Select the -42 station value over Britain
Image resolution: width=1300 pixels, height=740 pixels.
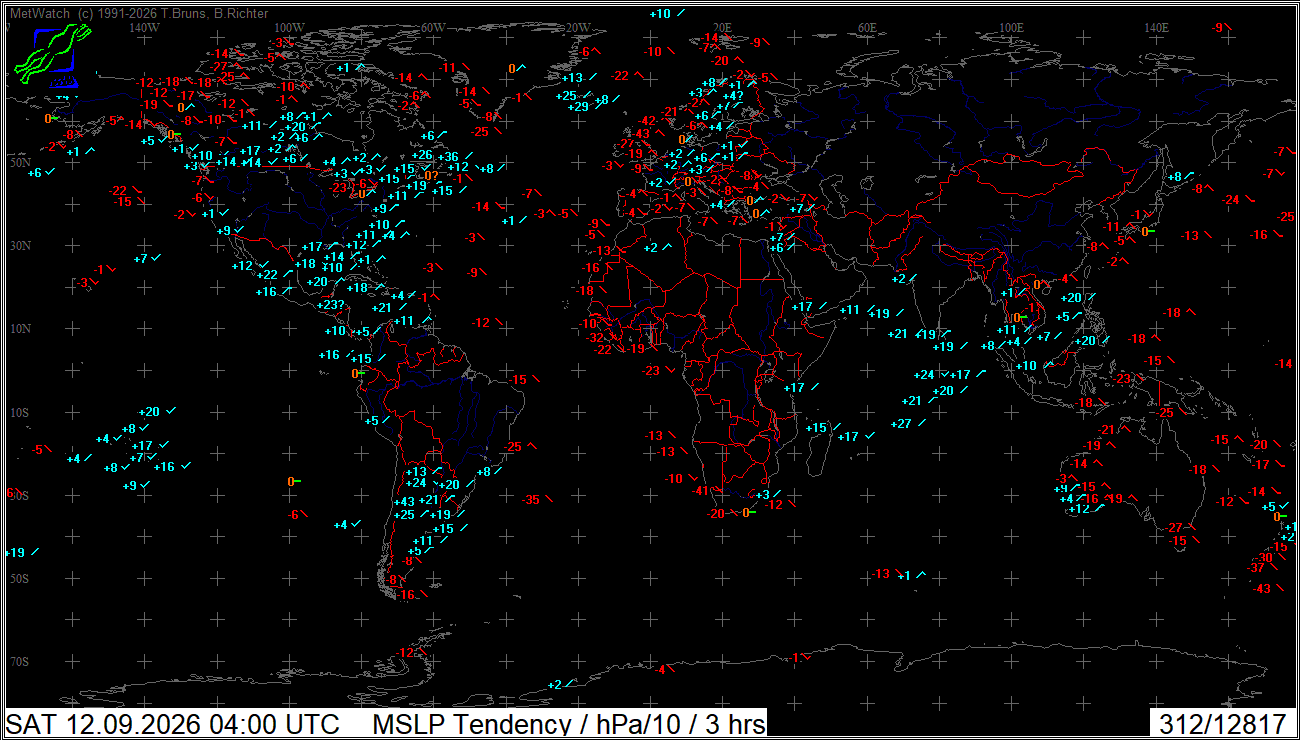tap(648, 121)
